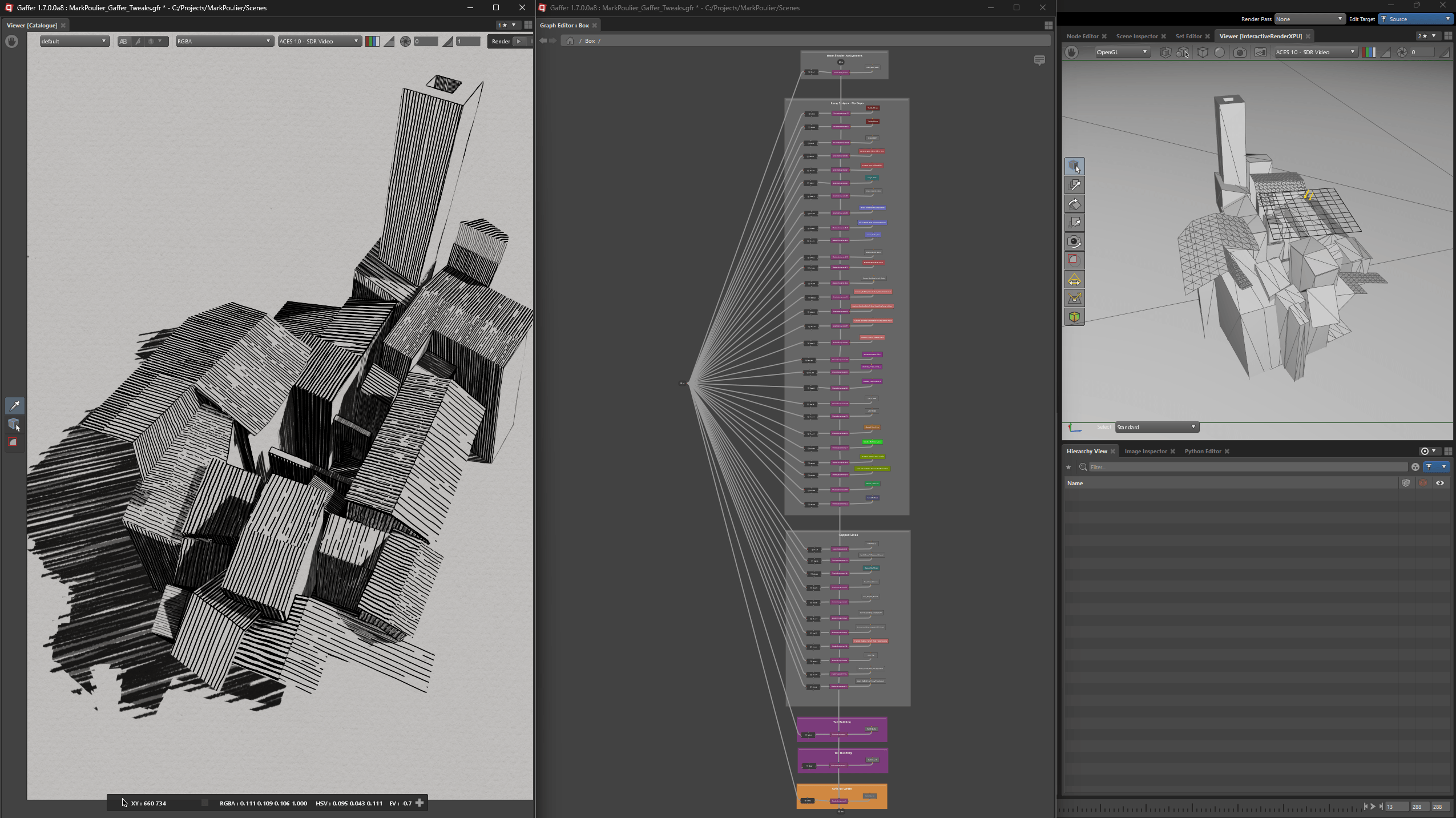
Task: Open the Select Standard mode dropdown
Action: coord(1156,428)
